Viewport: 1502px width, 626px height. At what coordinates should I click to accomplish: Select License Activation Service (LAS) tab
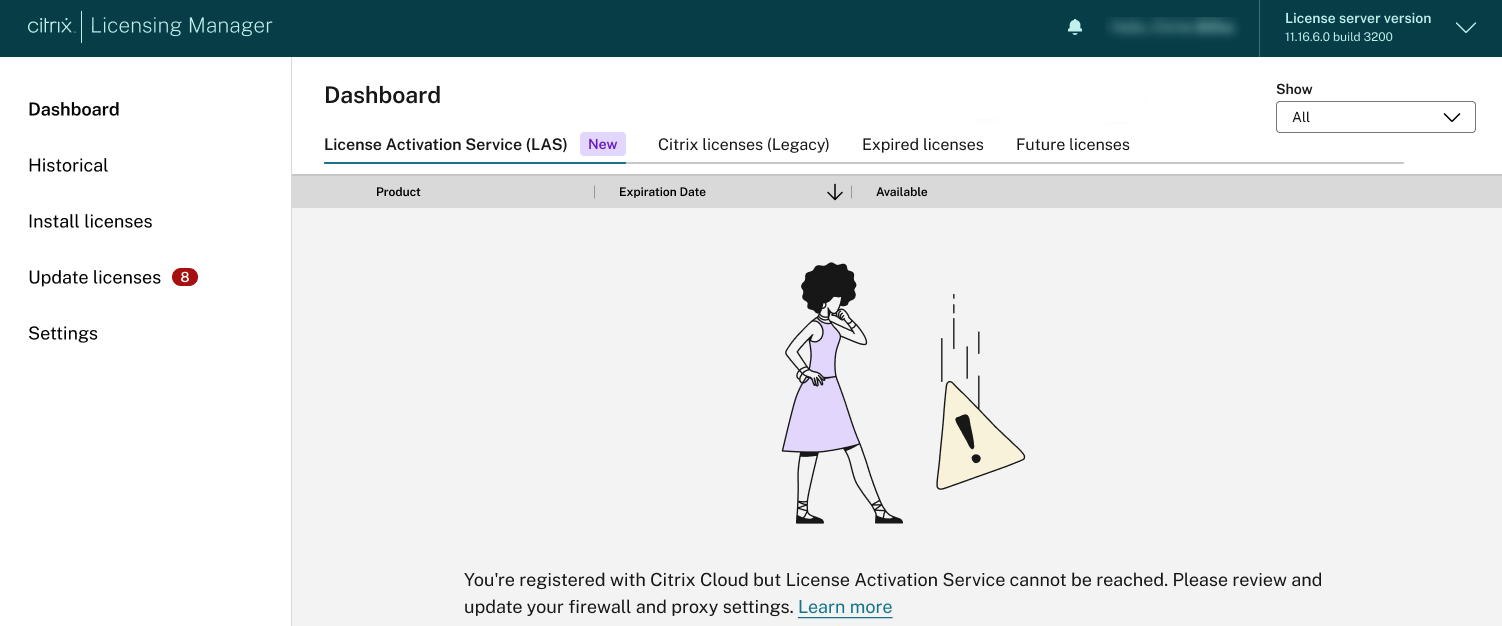(x=445, y=144)
